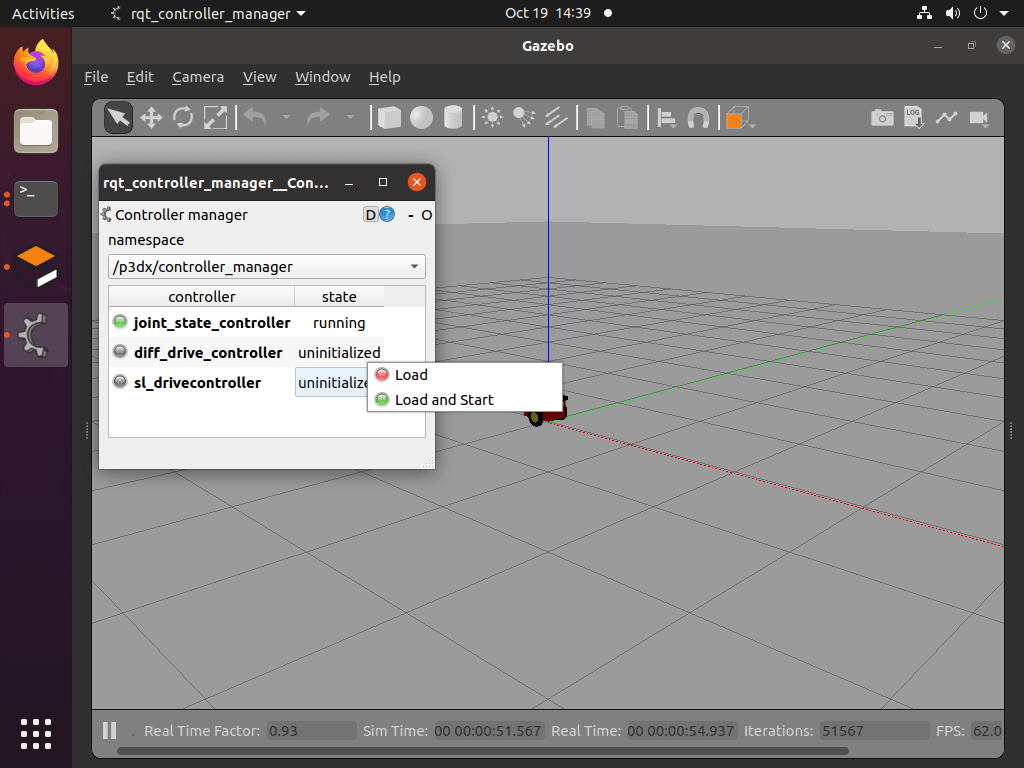Open the namespace combo box
This screenshot has width=1024, height=768.
coord(266,267)
